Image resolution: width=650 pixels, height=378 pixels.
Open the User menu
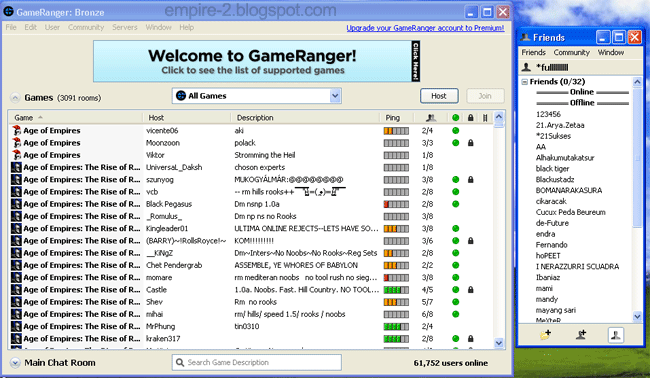click(52, 27)
